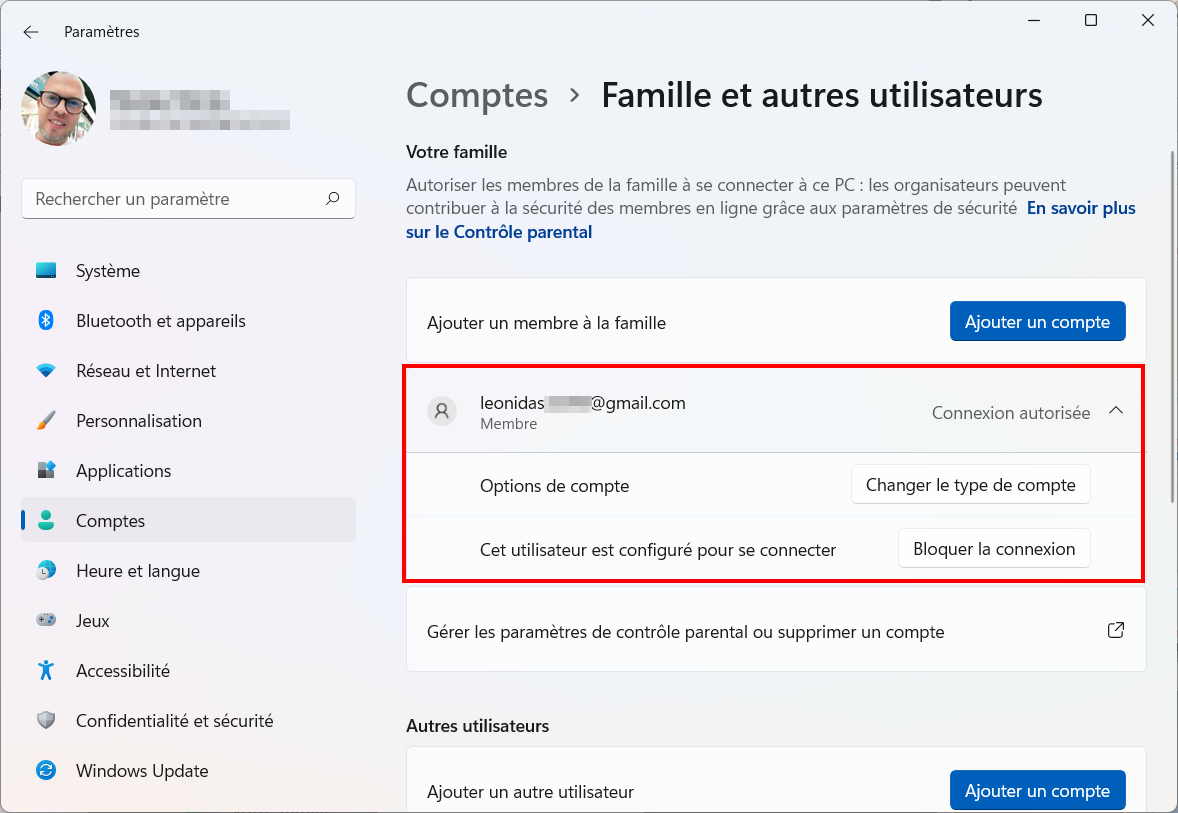Open En savoir plus sur le Contrôle parental

click(771, 219)
